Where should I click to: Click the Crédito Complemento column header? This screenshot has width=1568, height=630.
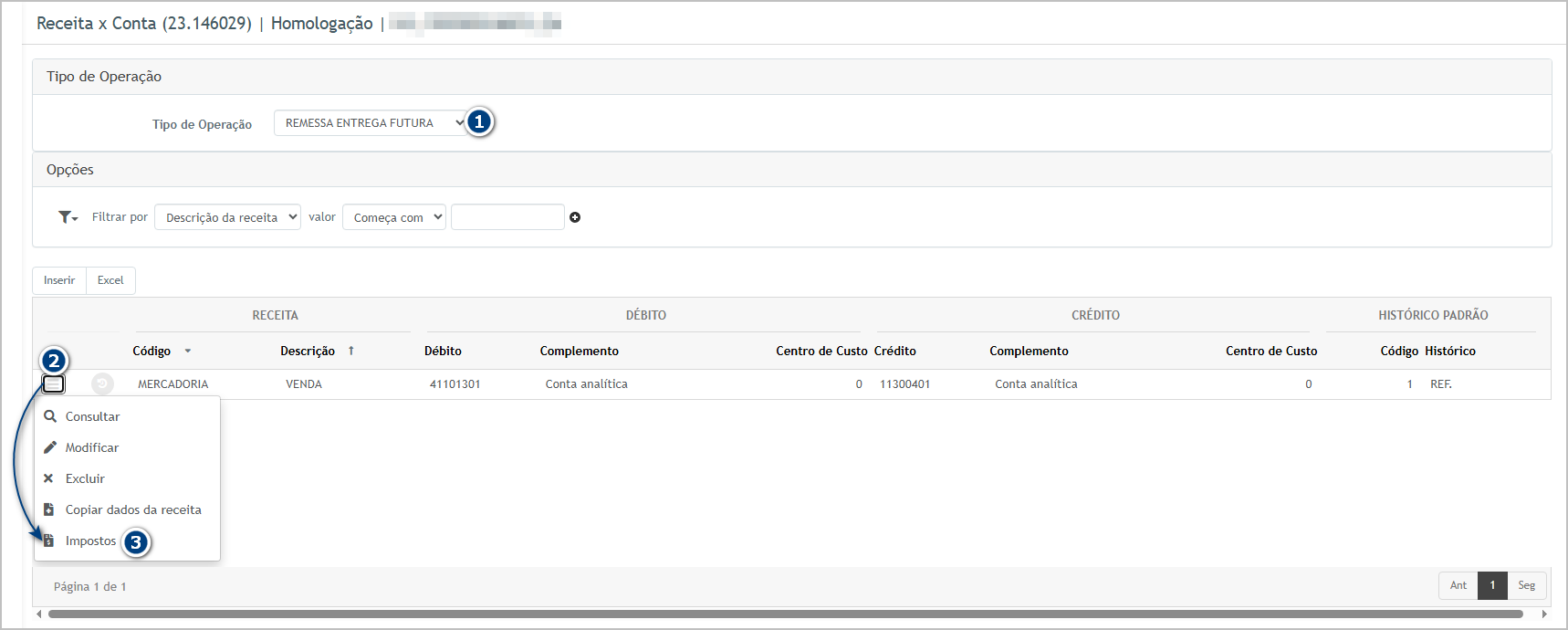click(1029, 351)
